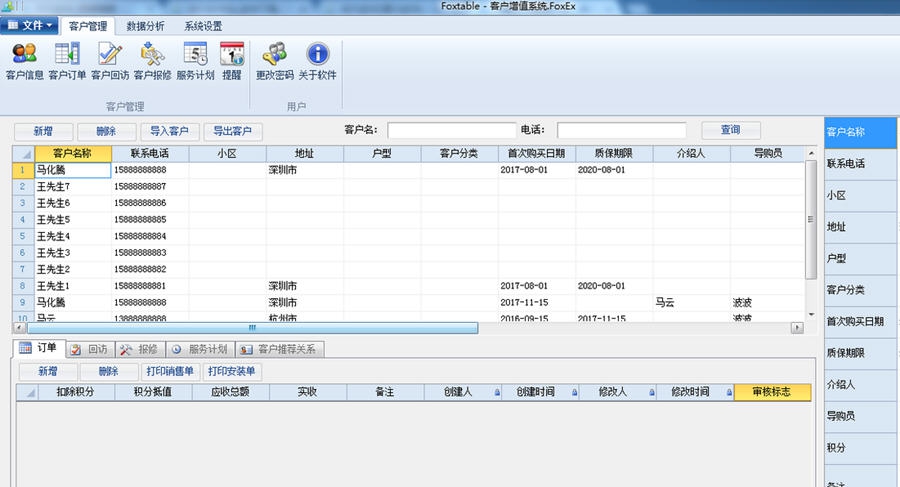The width and height of the screenshot is (900, 487).
Task: Click the 小区 column header in customer table
Action: (x=227, y=153)
